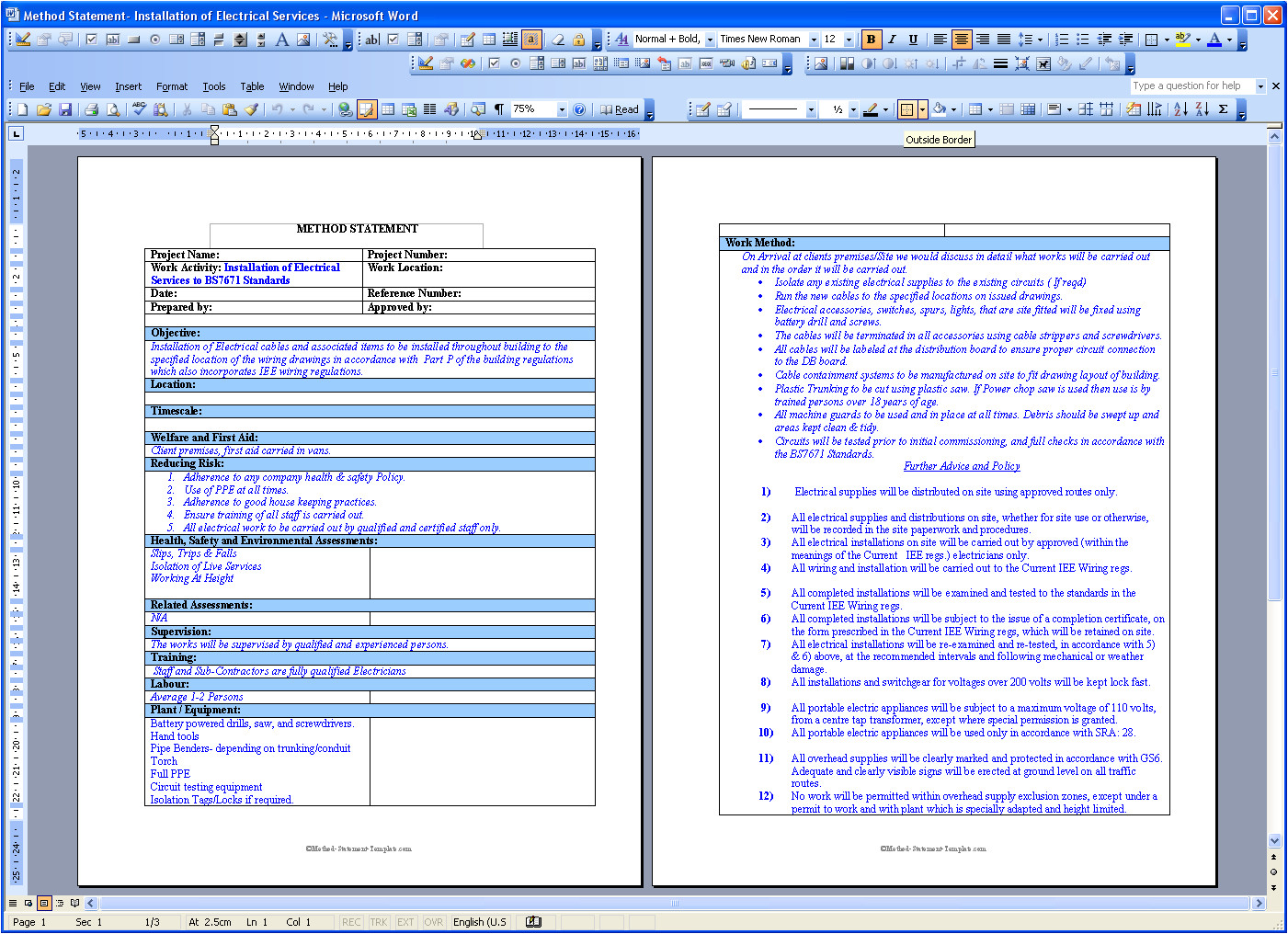Select the Draw Table pencil tool
1288x934 pixels.
[703, 108]
